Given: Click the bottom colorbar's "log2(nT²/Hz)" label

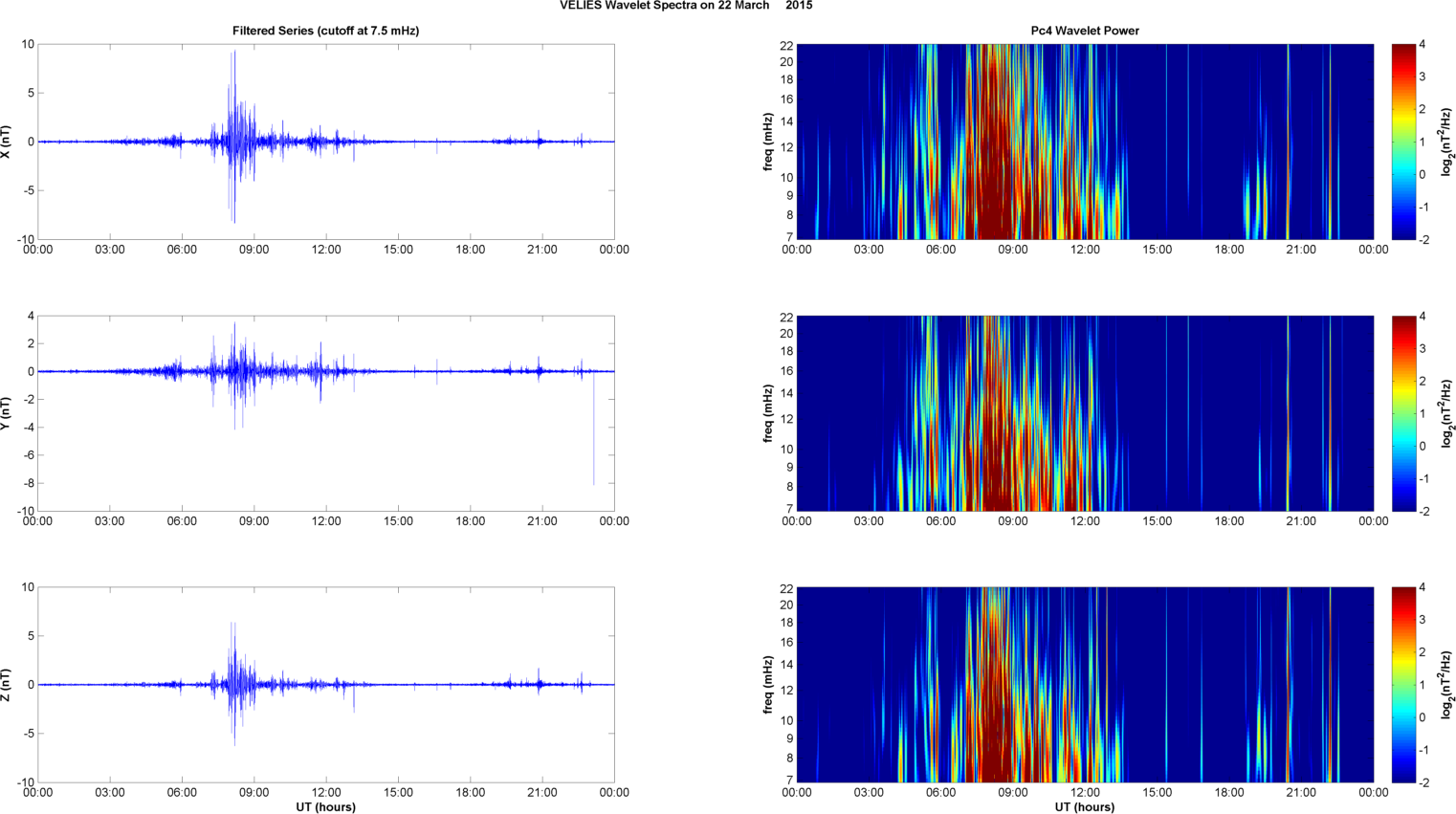Looking at the screenshot, I should click(x=1447, y=685).
